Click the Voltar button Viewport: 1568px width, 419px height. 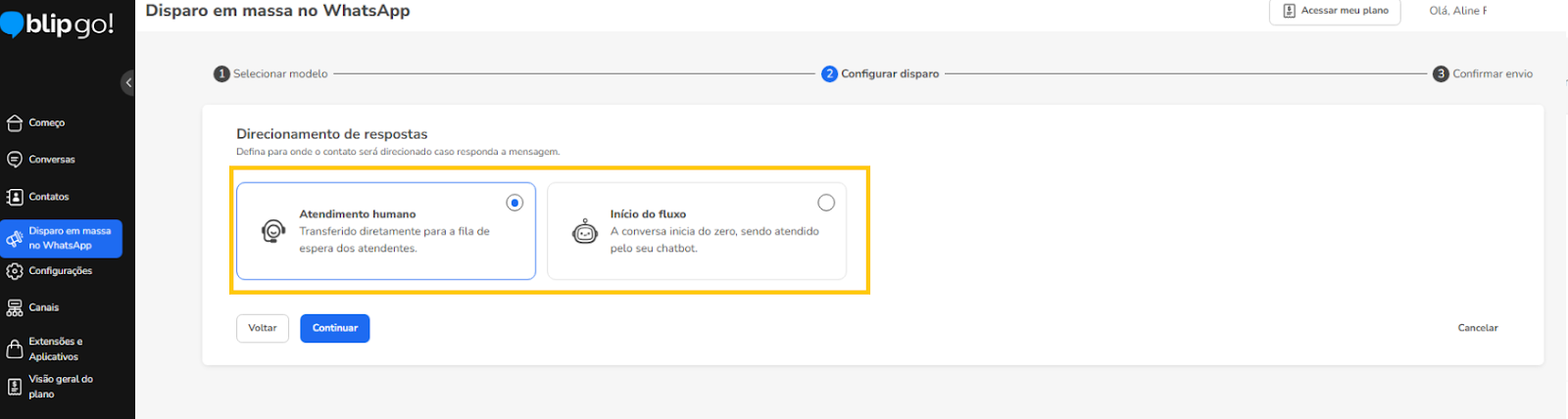pos(263,328)
